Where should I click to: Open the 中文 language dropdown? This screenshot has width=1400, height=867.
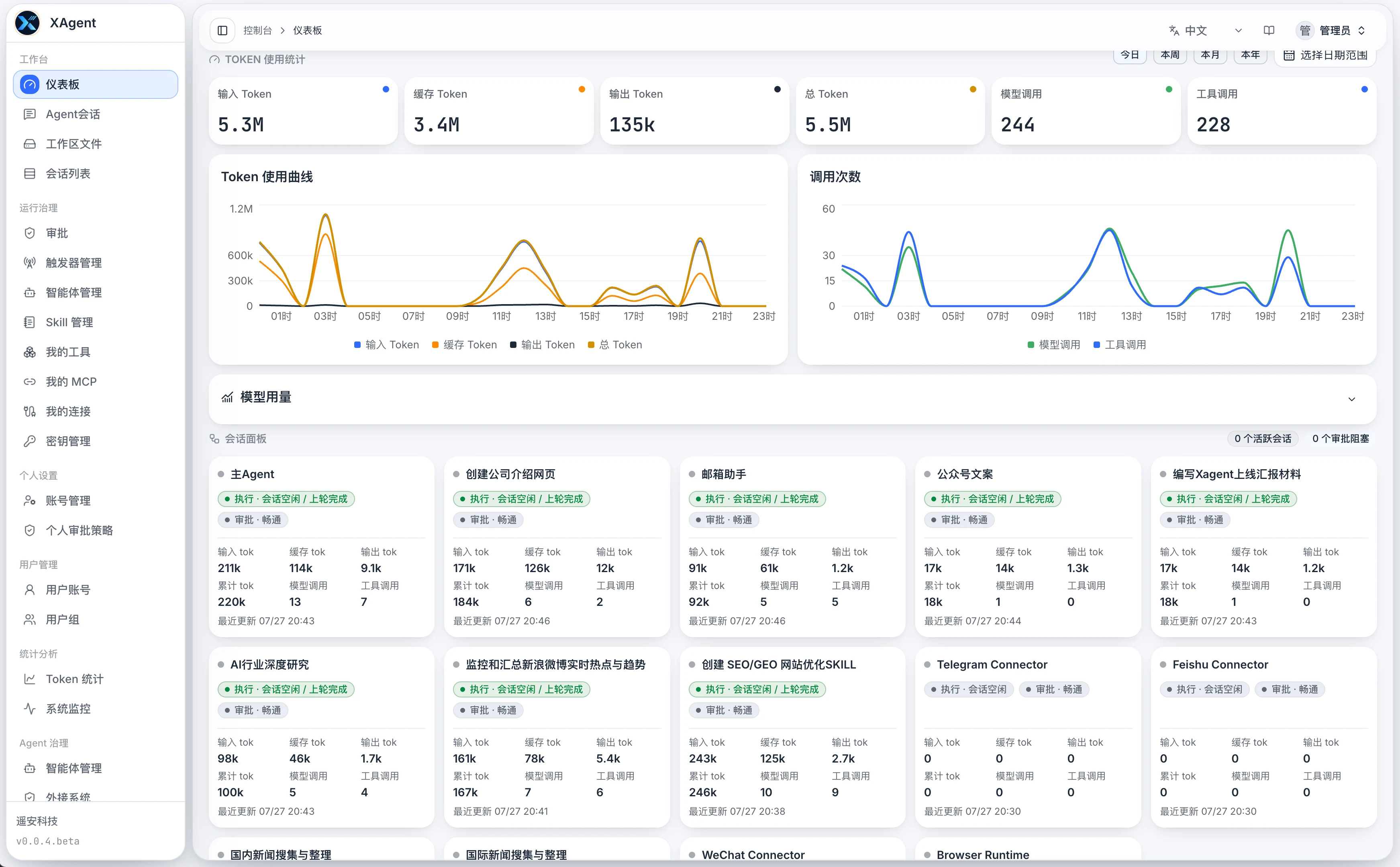click(x=1206, y=31)
